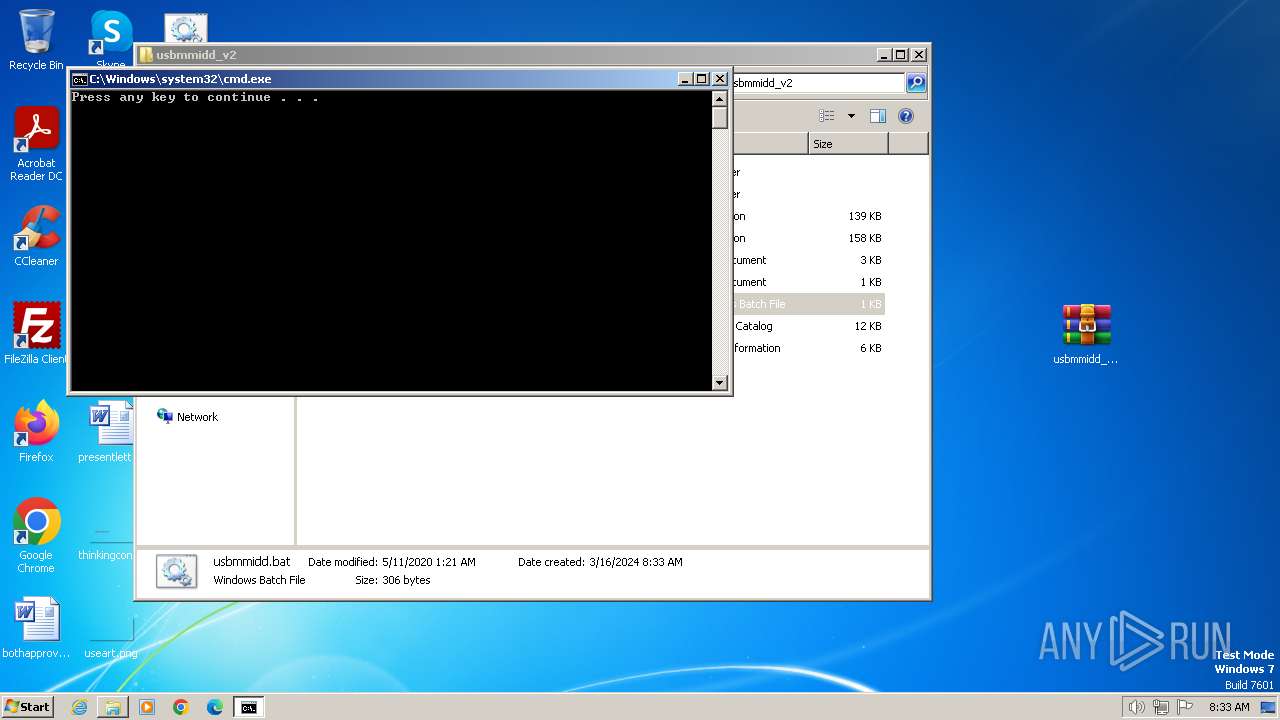The width and height of the screenshot is (1280, 720).
Task: Select the 158 KB file row
Action: point(808,238)
